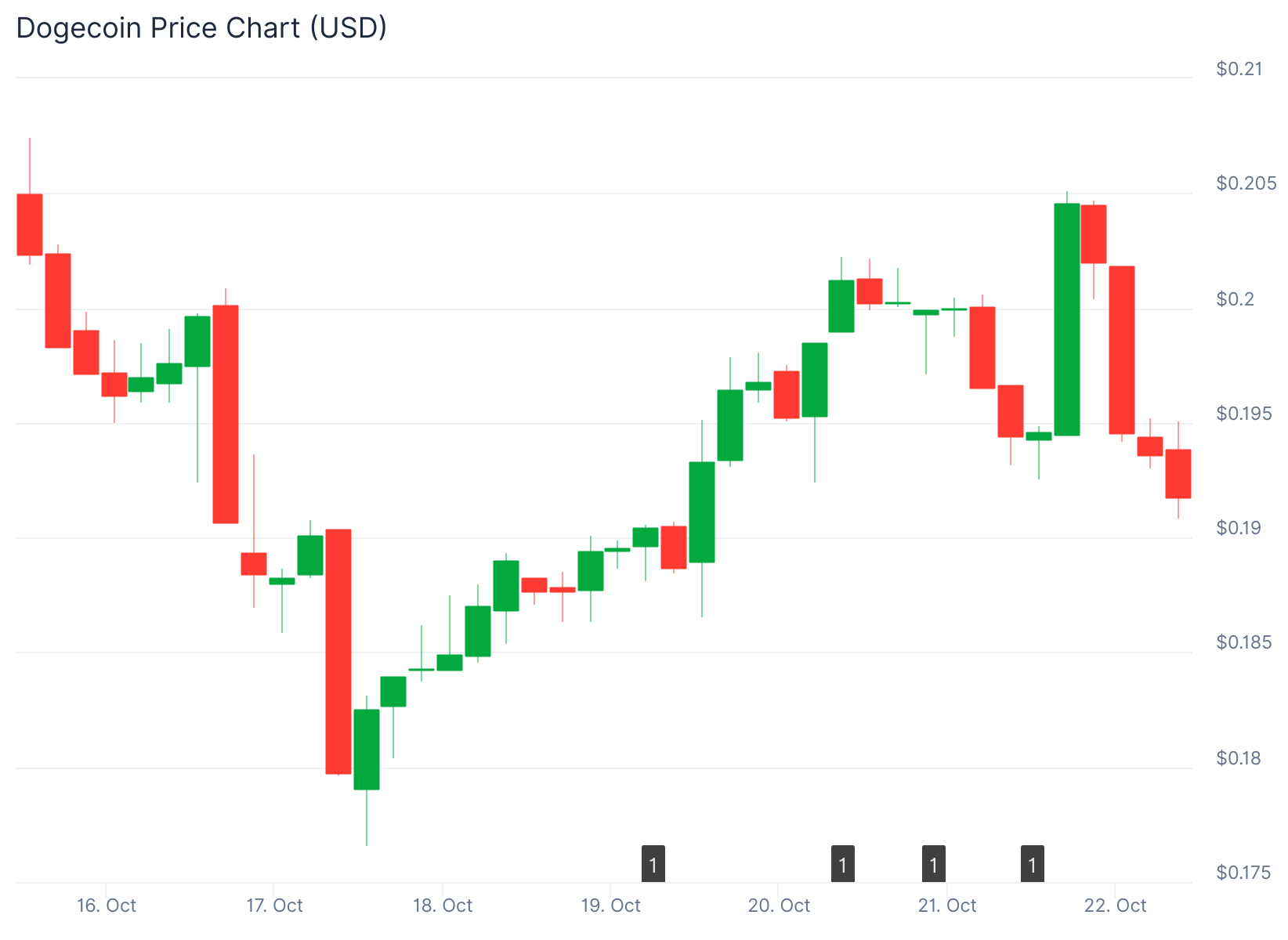Click the 17. Oct date label

point(274,906)
